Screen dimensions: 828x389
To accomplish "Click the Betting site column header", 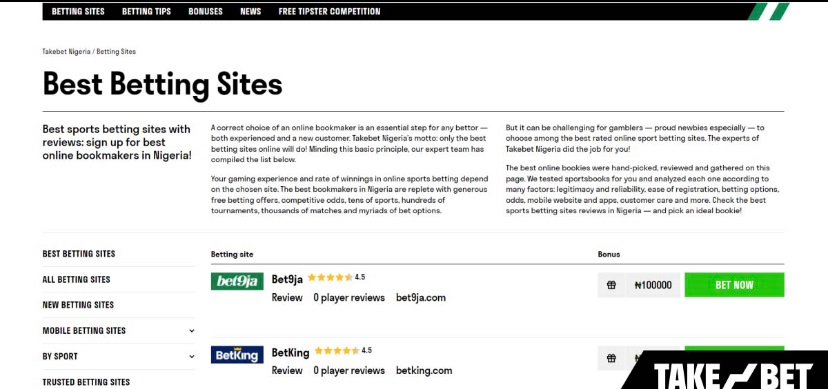I will tap(232, 254).
